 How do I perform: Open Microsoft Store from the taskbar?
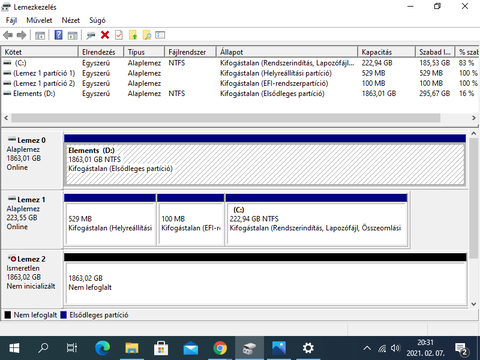pos(161,348)
